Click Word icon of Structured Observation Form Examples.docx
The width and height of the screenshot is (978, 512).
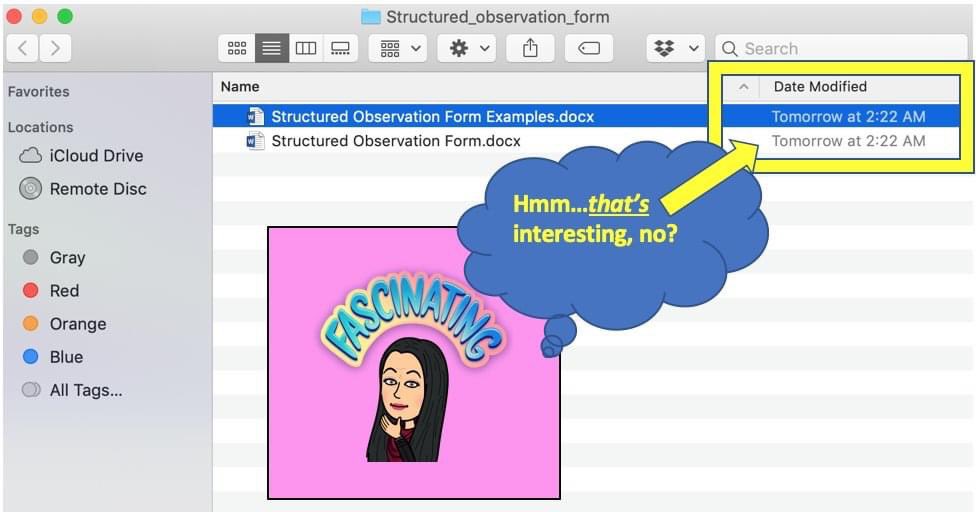254,117
